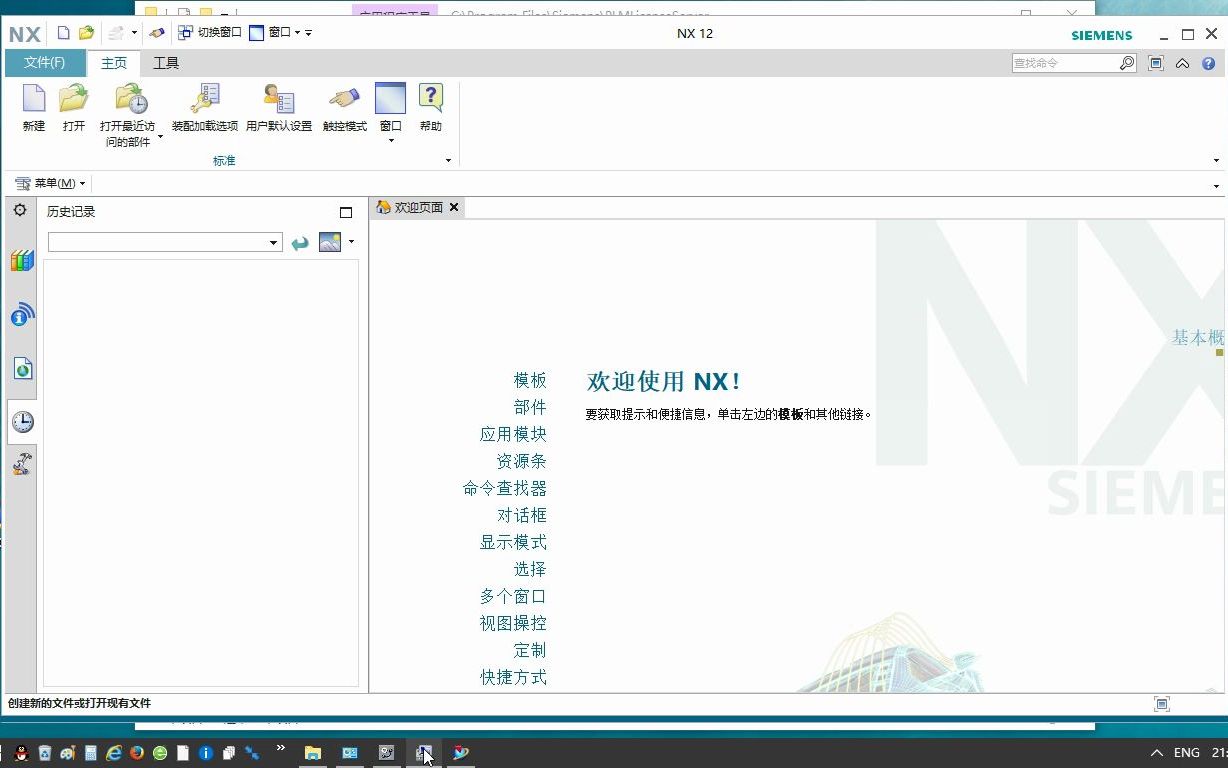
Task: Open the history search combo box dropdown
Action: pos(272,241)
